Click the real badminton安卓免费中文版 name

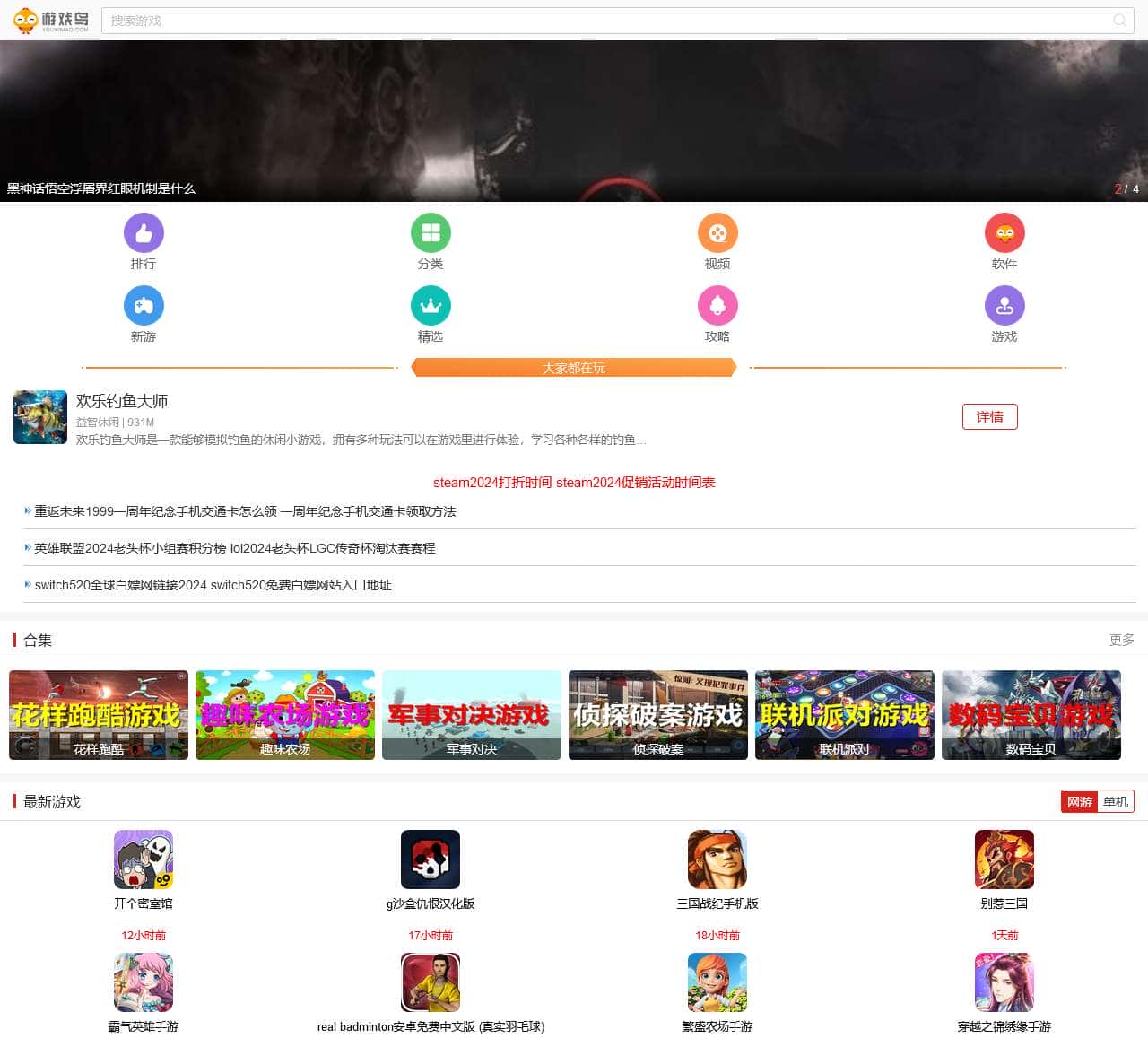[x=430, y=1026]
